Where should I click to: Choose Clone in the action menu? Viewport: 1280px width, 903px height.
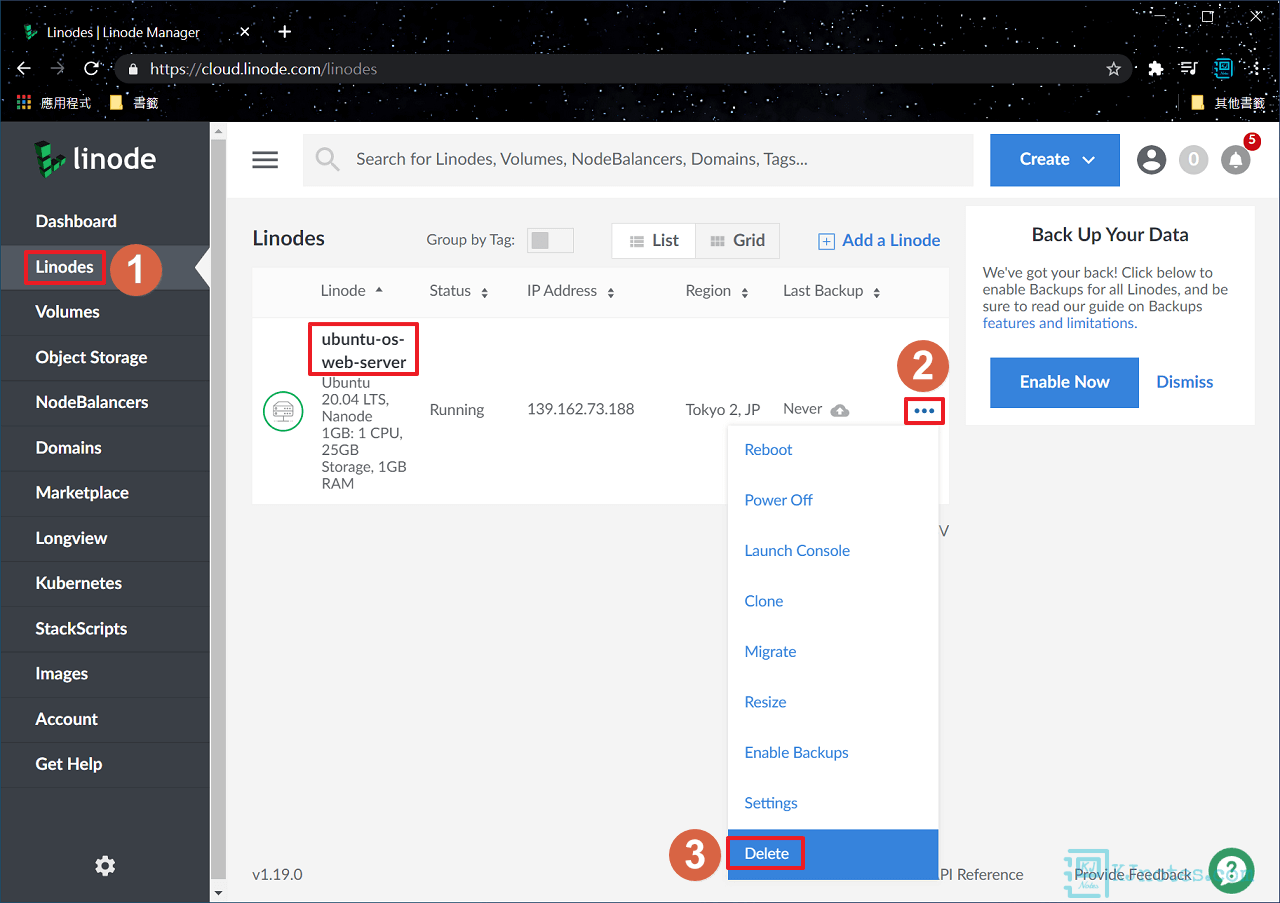click(833, 601)
